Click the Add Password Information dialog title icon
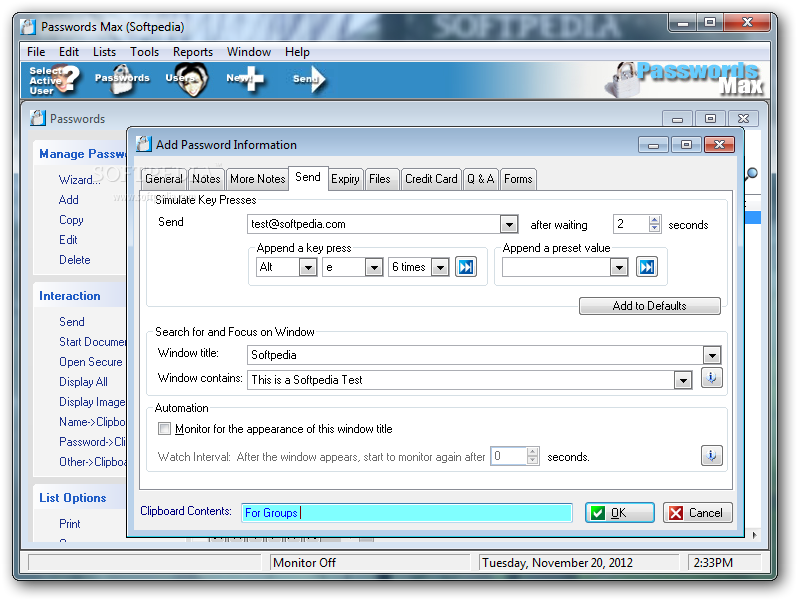Image resolution: width=798 pixels, height=601 pixels. (x=144, y=144)
